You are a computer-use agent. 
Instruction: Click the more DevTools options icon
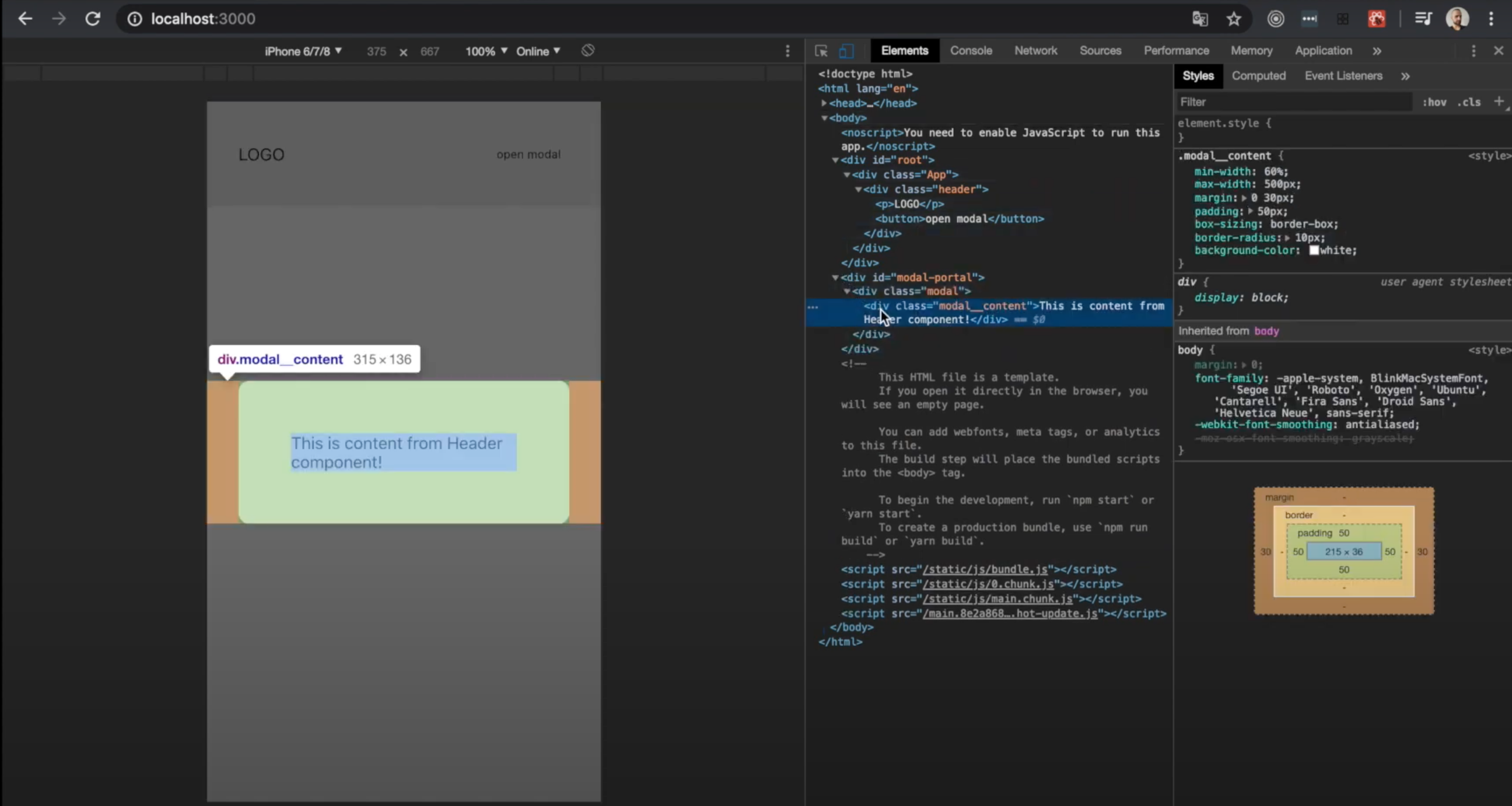point(1474,50)
